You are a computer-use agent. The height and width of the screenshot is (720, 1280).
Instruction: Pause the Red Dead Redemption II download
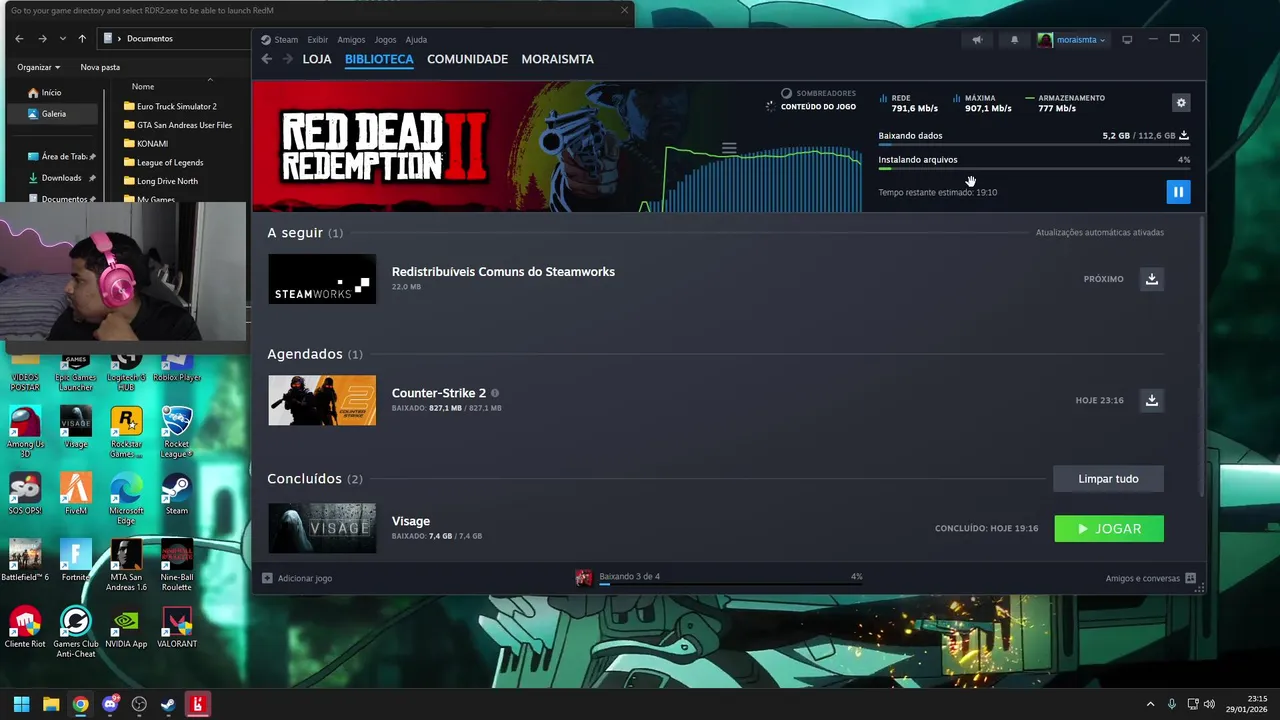tap(1178, 192)
